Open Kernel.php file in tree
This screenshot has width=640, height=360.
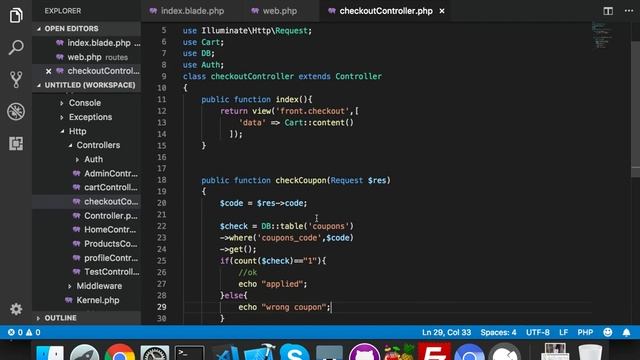pos(98,300)
